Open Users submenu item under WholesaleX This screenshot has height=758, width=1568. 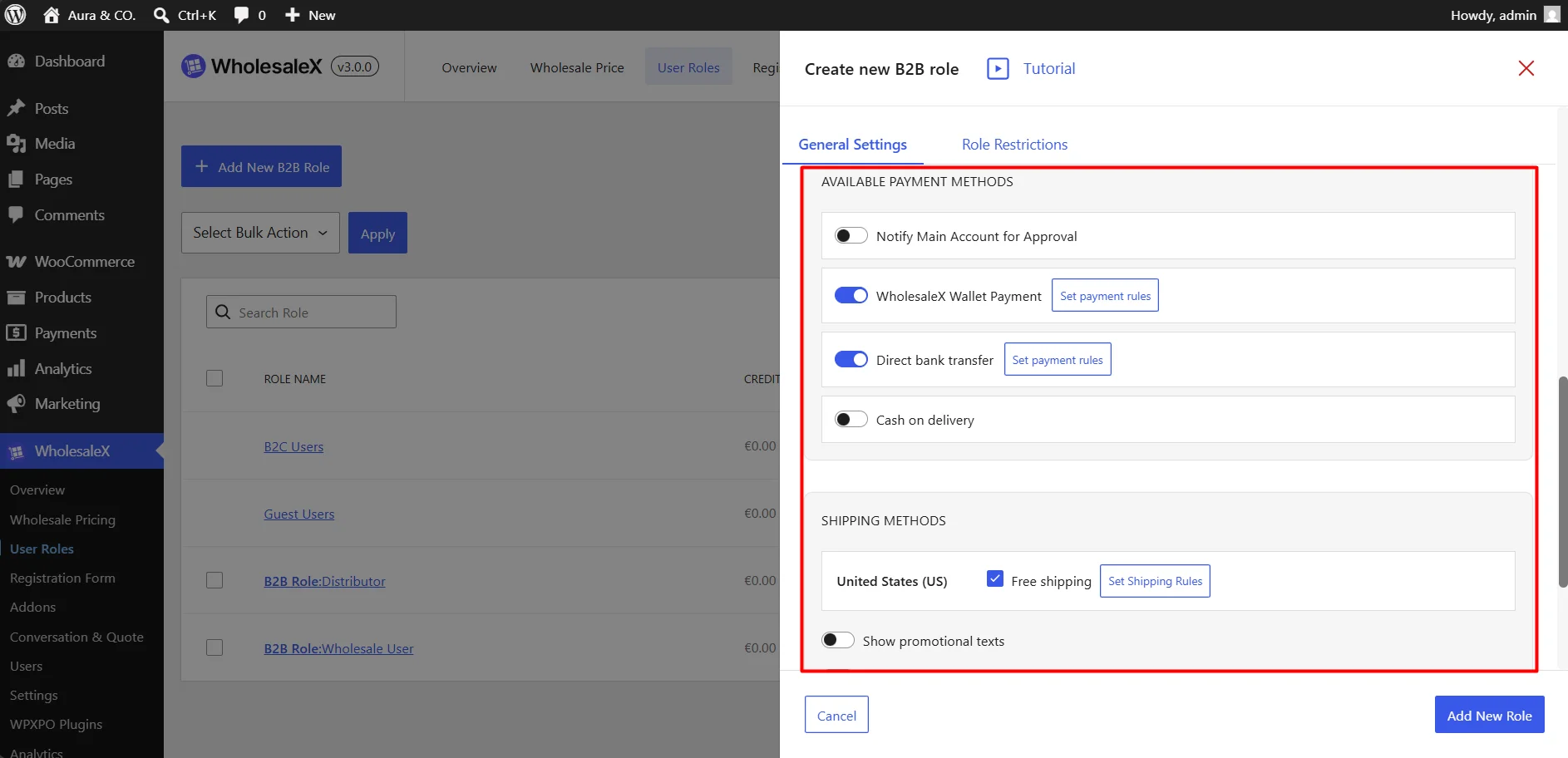click(x=26, y=667)
